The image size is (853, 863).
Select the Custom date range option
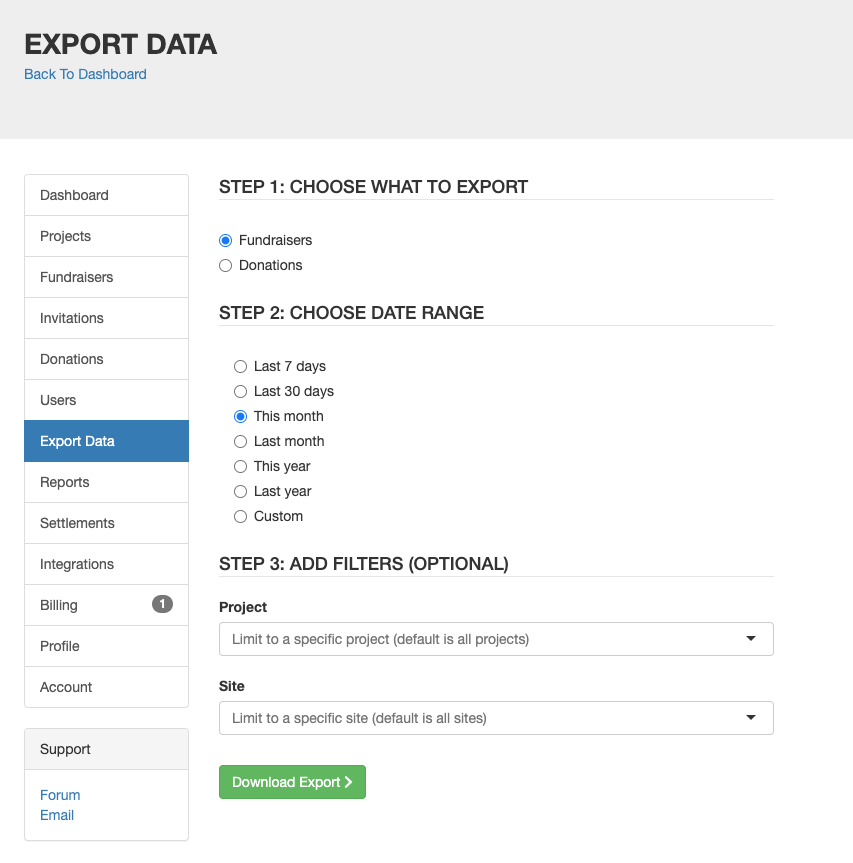click(x=240, y=517)
